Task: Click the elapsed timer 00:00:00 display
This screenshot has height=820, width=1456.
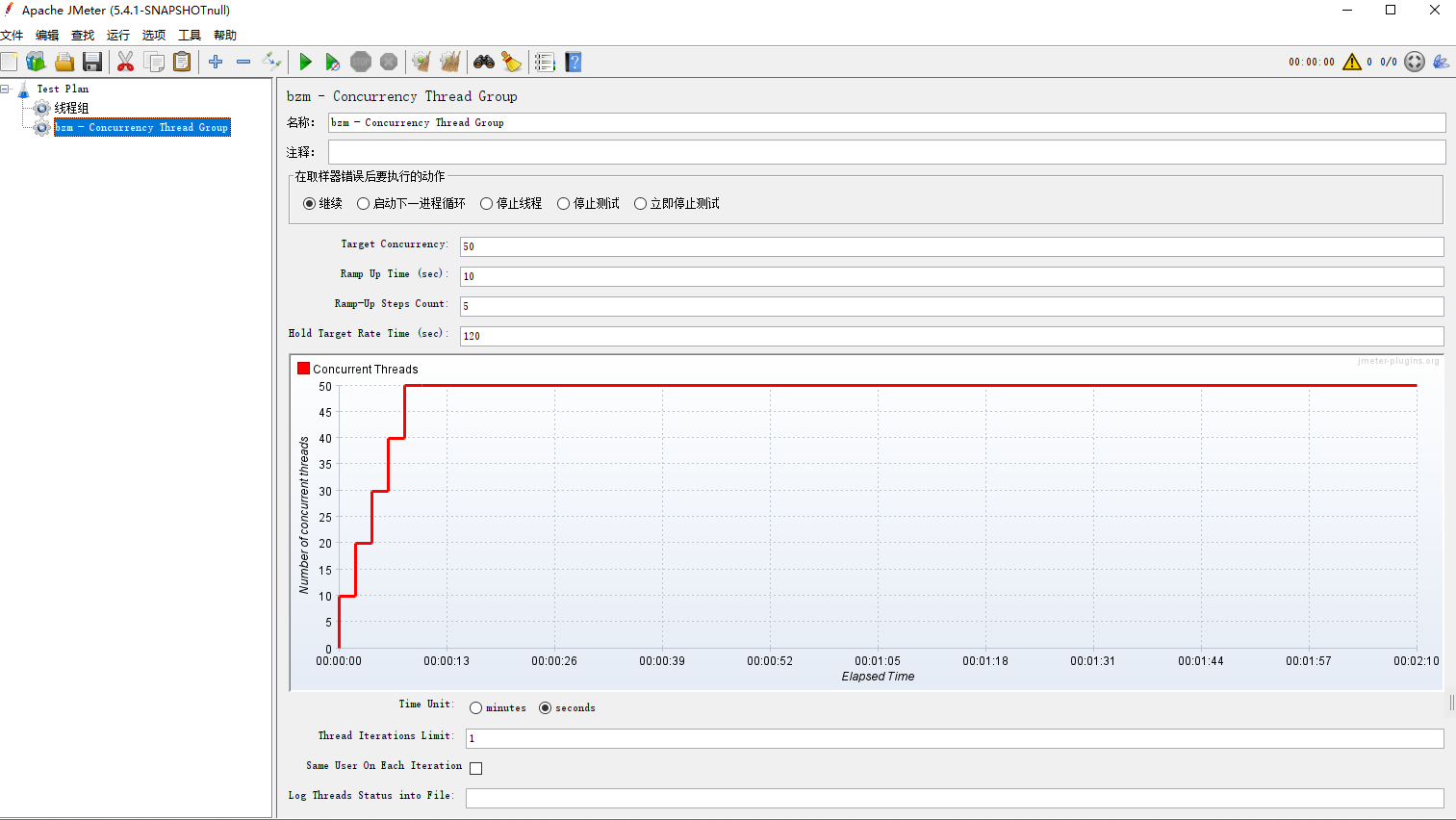Action: [x=1312, y=62]
